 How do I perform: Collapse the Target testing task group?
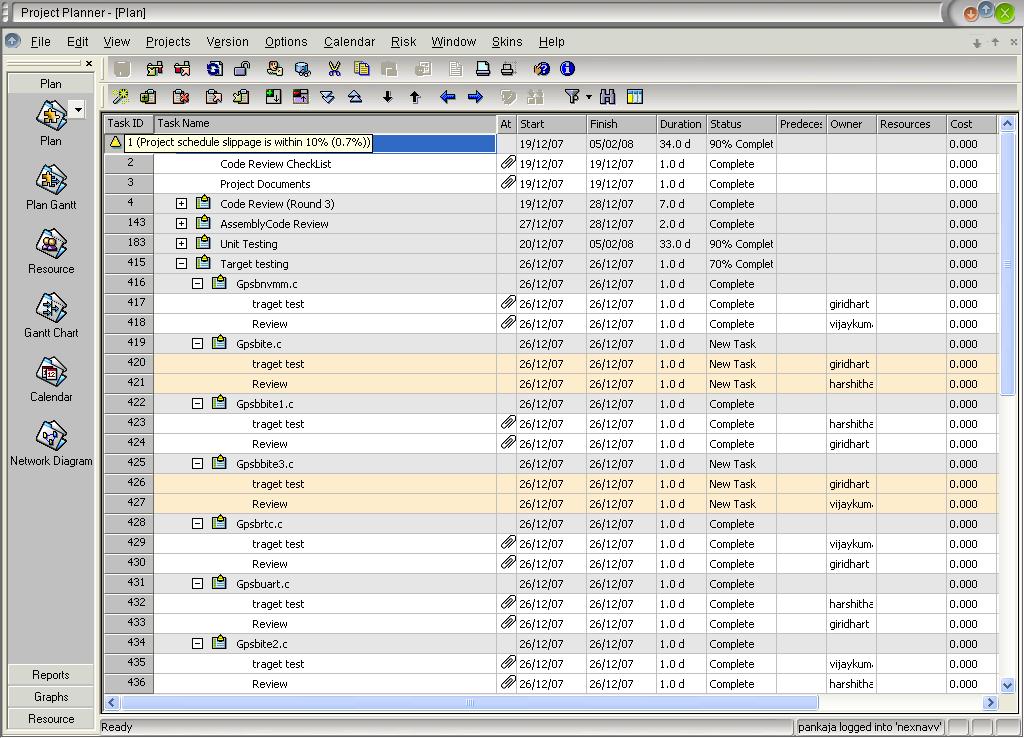[181, 264]
